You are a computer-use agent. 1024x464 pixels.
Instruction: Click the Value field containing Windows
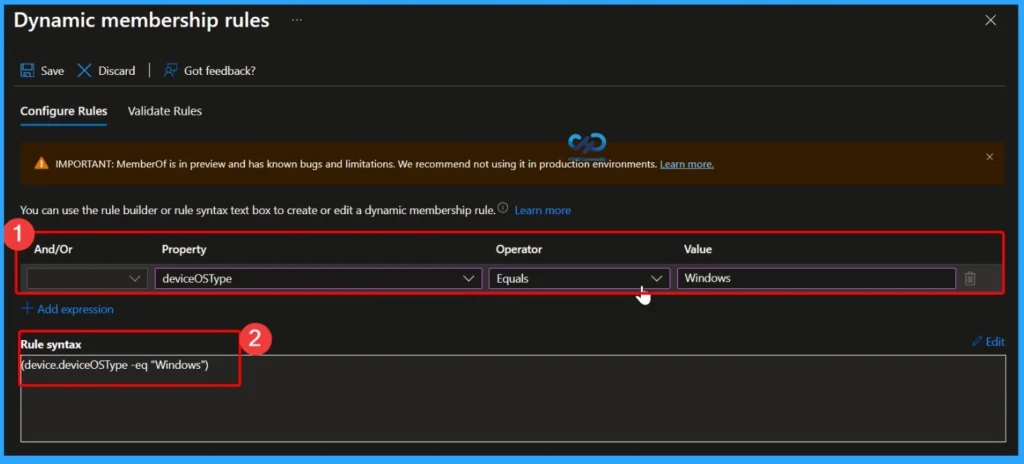816,278
